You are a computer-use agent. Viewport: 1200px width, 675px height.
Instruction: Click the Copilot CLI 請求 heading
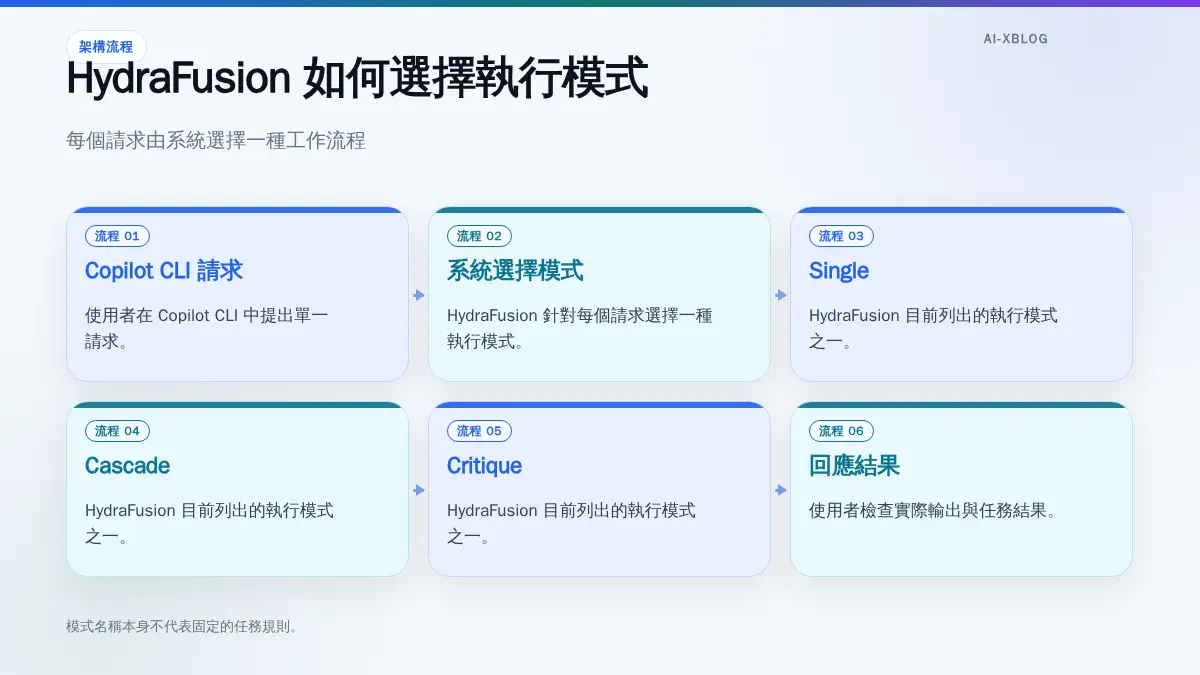(164, 271)
